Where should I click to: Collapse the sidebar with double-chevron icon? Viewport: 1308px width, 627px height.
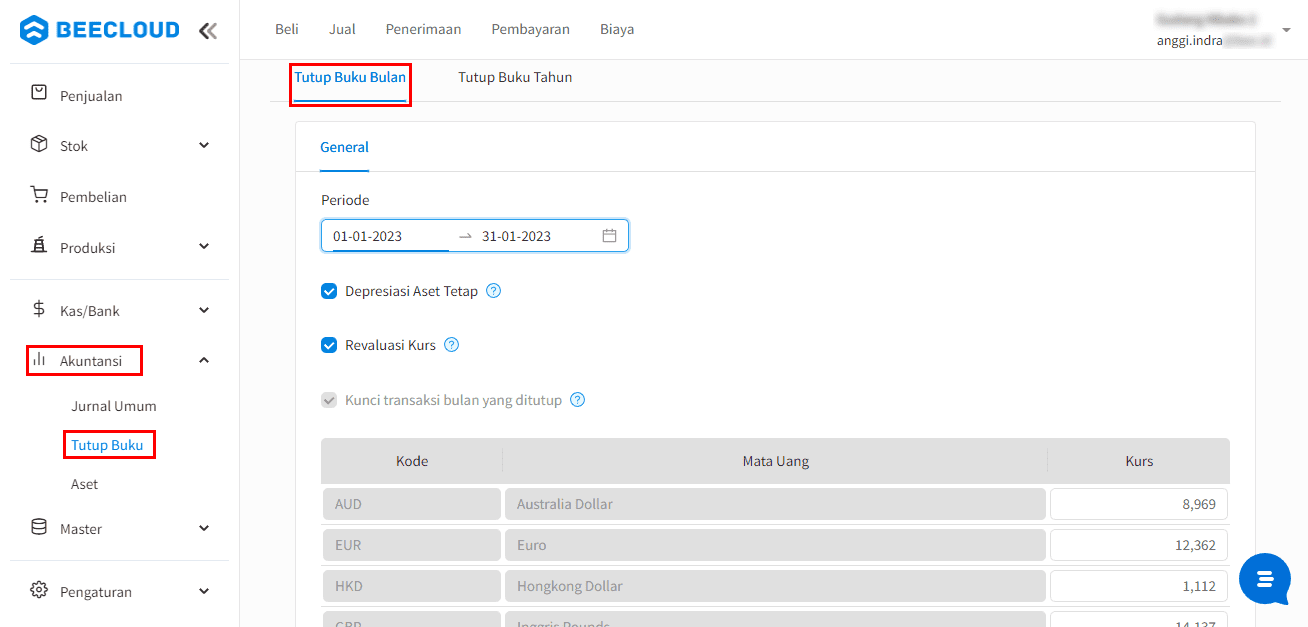[x=208, y=30]
